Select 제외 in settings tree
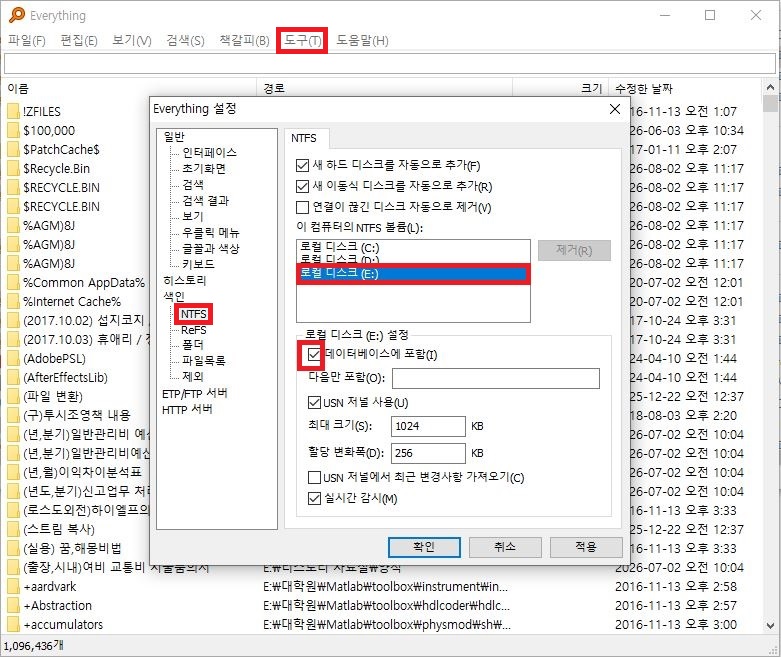This screenshot has height=657, width=781. (x=193, y=376)
